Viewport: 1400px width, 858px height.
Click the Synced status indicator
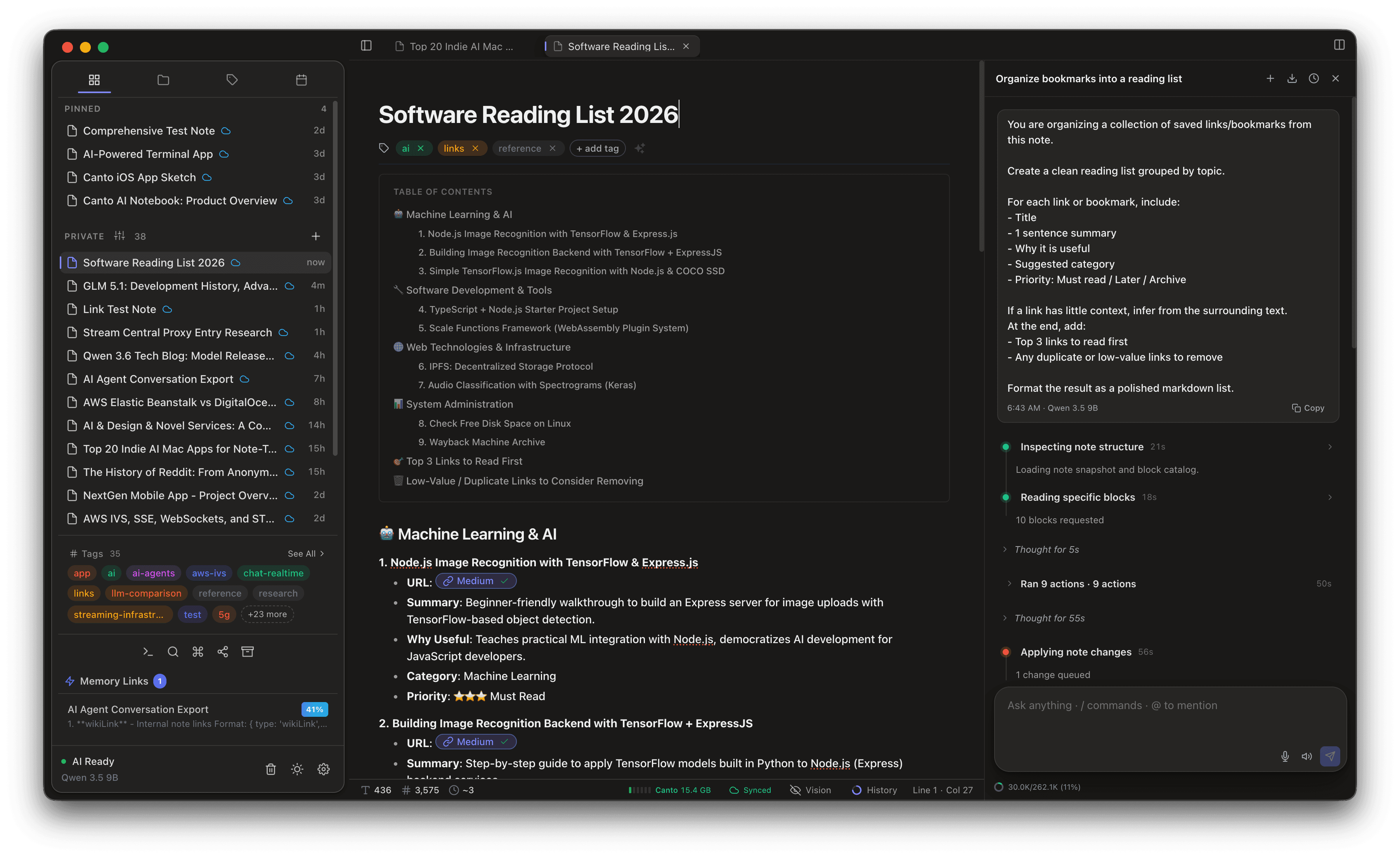750,790
